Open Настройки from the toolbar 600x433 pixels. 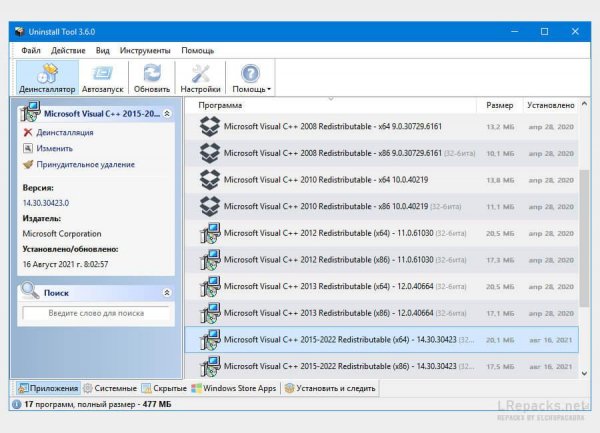[200, 78]
